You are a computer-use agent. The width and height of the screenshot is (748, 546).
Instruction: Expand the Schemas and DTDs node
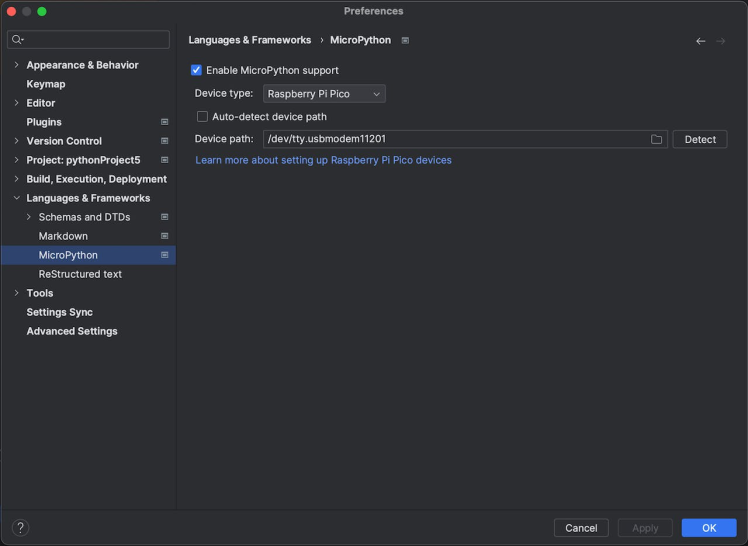(x=29, y=217)
